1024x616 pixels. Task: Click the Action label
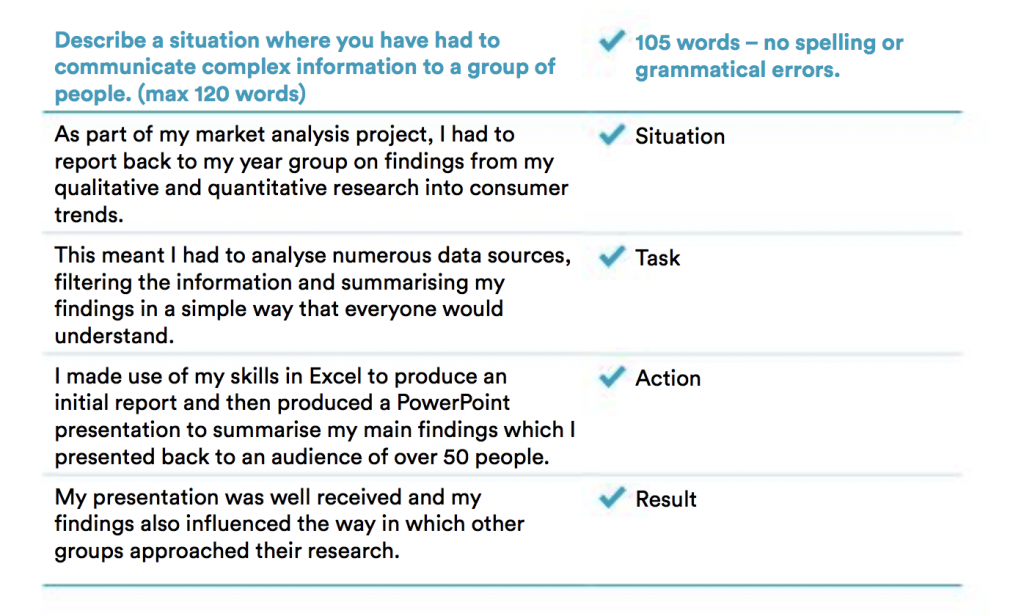(667, 378)
